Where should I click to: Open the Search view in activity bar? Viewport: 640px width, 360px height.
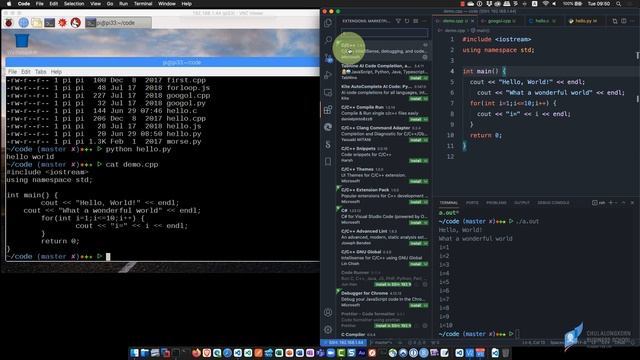coord(328,40)
